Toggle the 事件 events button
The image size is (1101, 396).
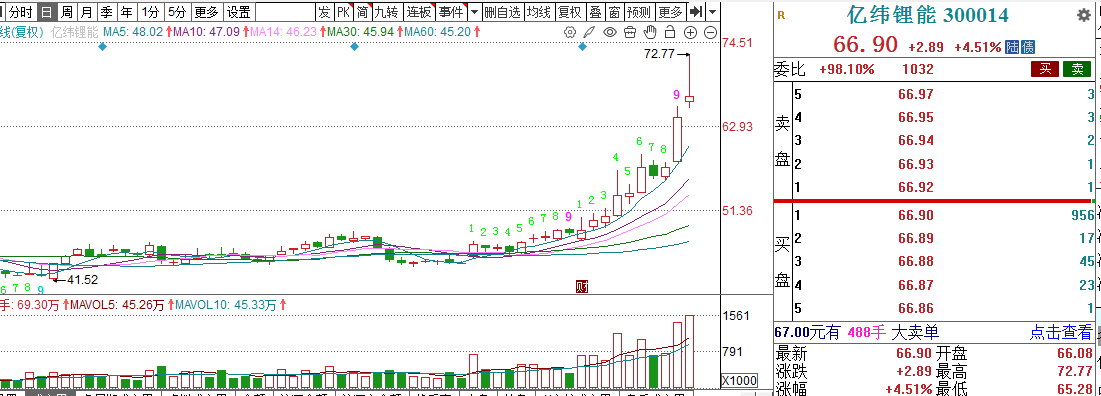pyautogui.click(x=450, y=12)
